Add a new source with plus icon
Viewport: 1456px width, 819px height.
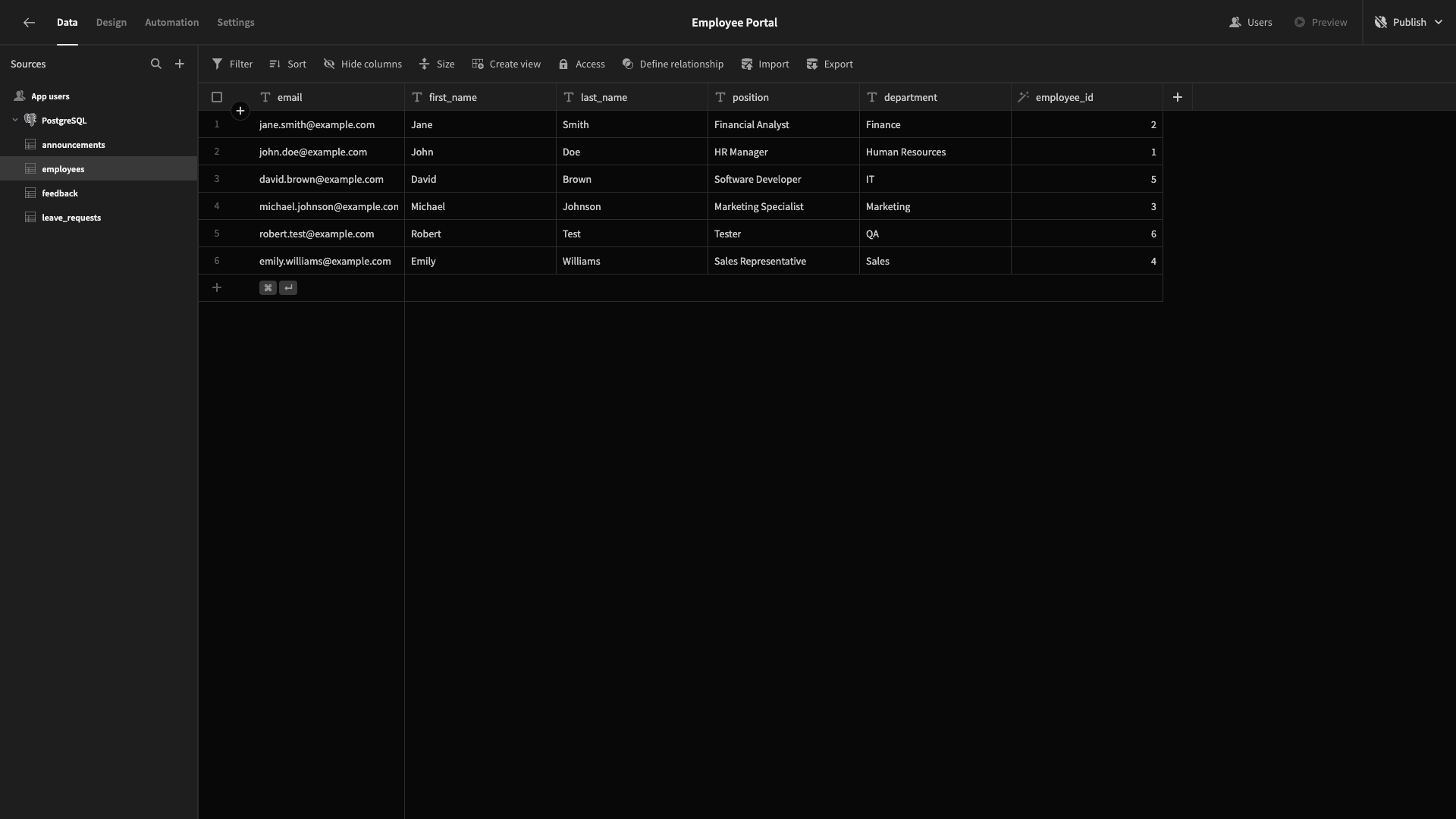point(180,64)
